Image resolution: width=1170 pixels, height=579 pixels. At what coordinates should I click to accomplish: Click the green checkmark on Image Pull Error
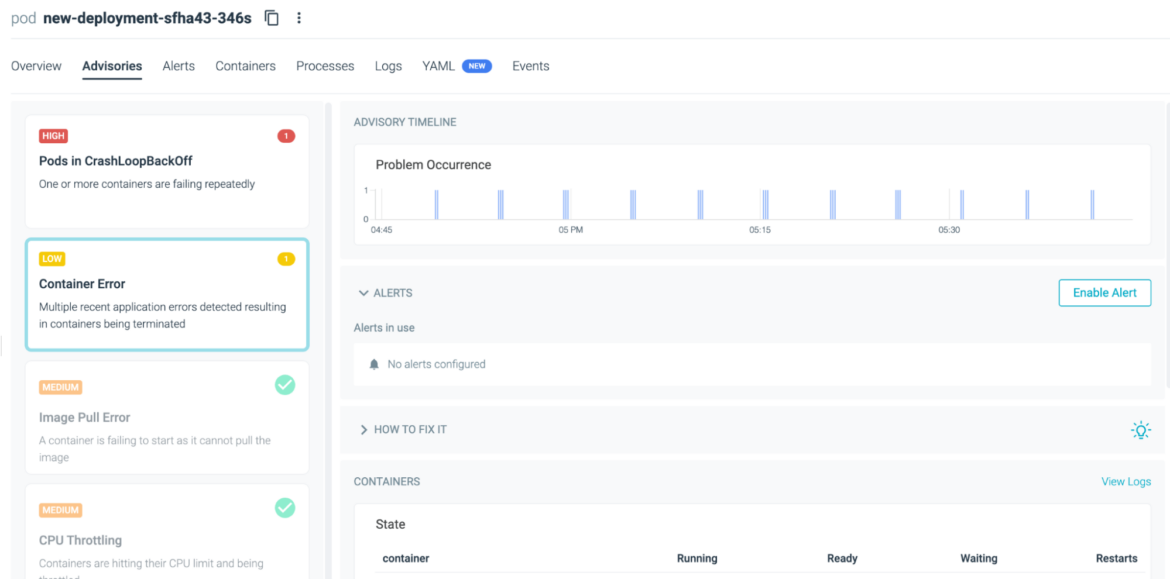(x=285, y=384)
